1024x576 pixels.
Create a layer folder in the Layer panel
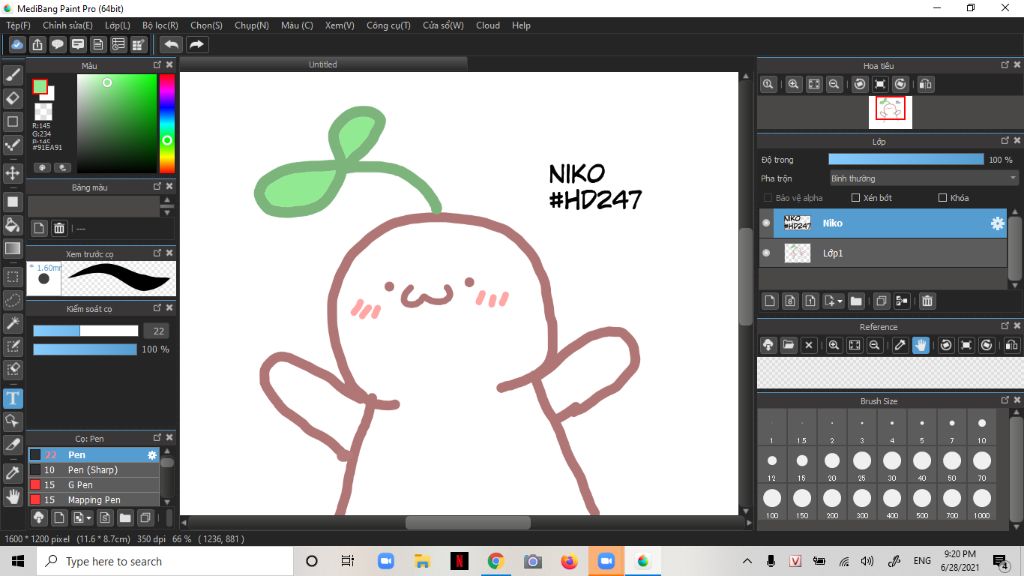point(856,301)
